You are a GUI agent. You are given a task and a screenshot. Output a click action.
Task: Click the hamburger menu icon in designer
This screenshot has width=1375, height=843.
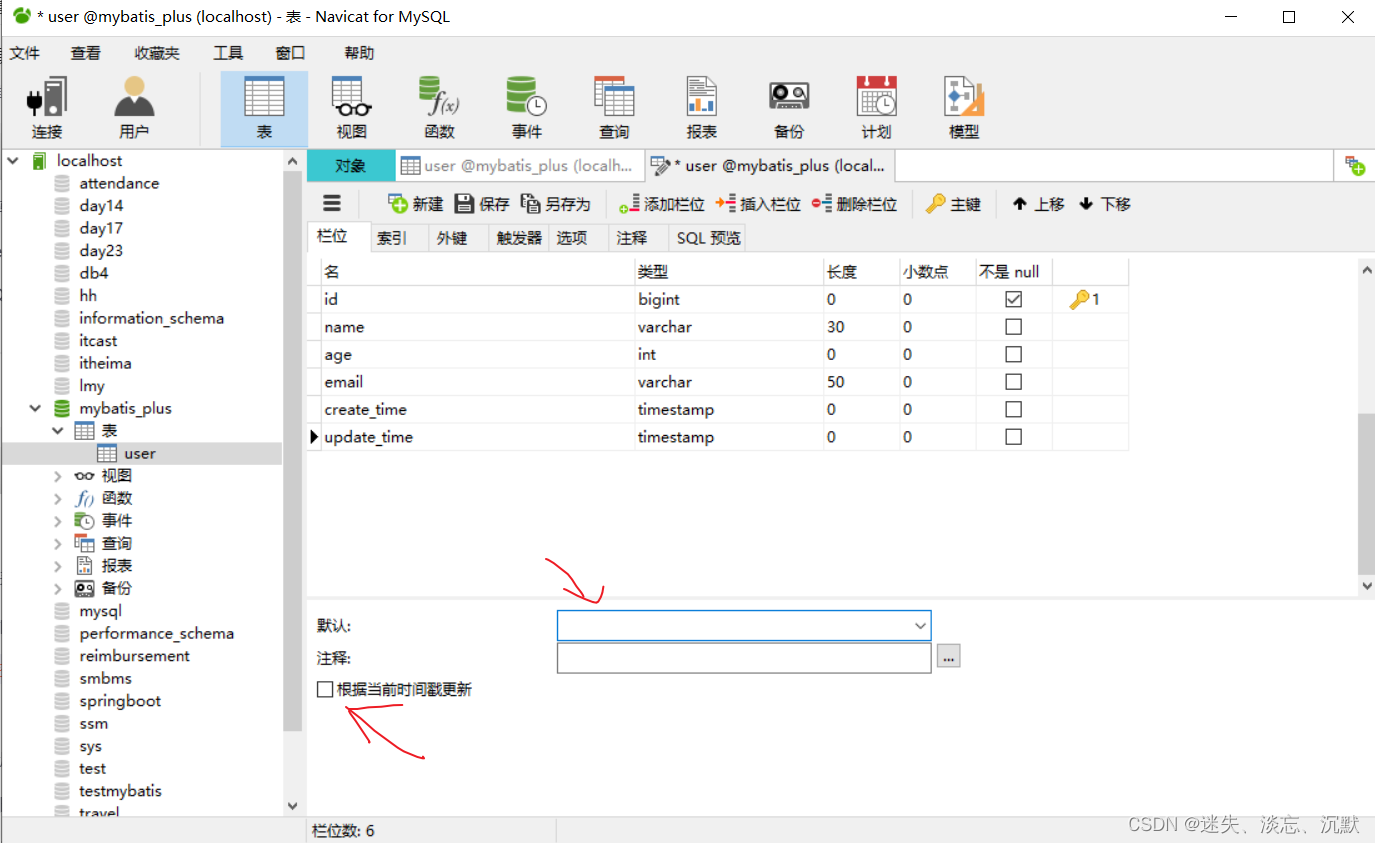[332, 203]
